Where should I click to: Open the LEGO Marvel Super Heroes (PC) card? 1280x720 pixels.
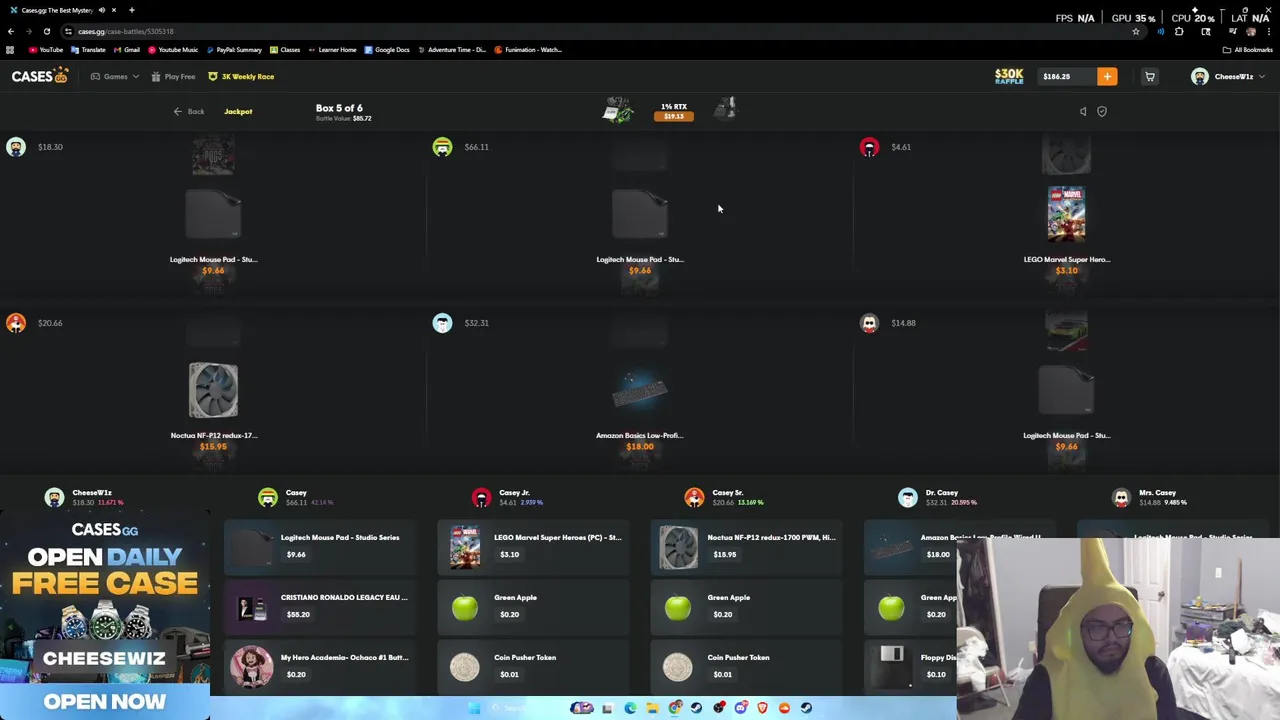(534, 546)
